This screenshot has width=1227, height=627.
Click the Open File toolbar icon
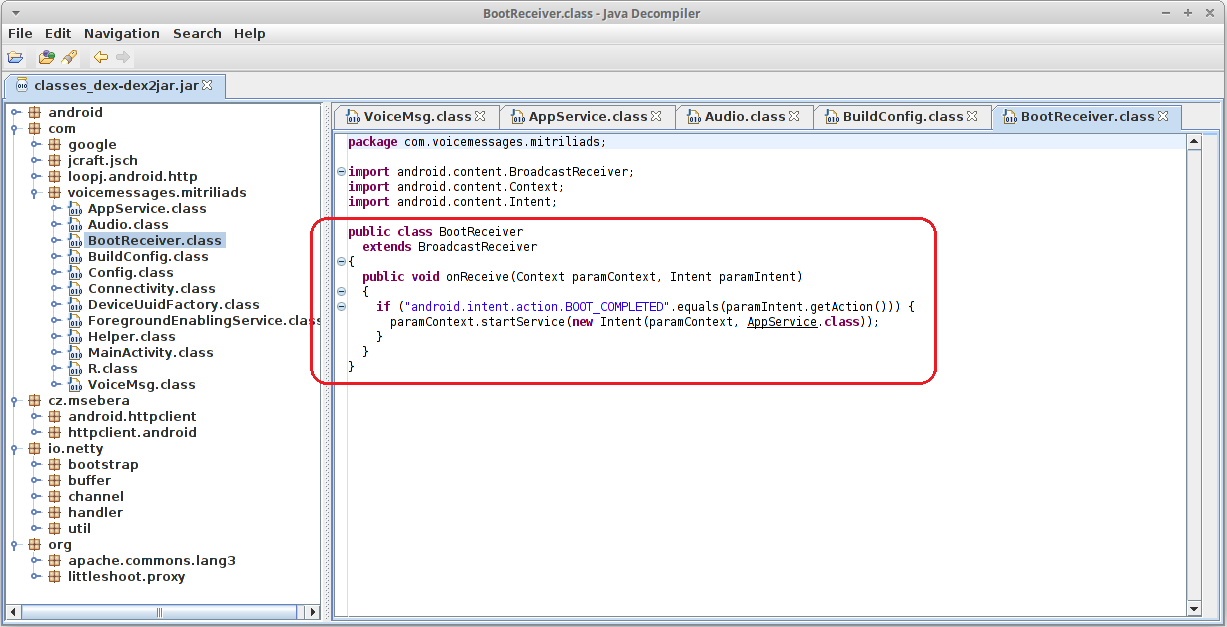(15, 57)
